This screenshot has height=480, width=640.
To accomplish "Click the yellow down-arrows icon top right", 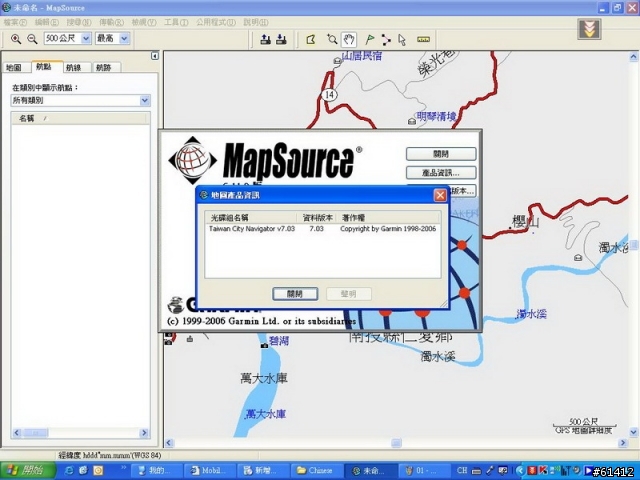I will tap(589, 29).
